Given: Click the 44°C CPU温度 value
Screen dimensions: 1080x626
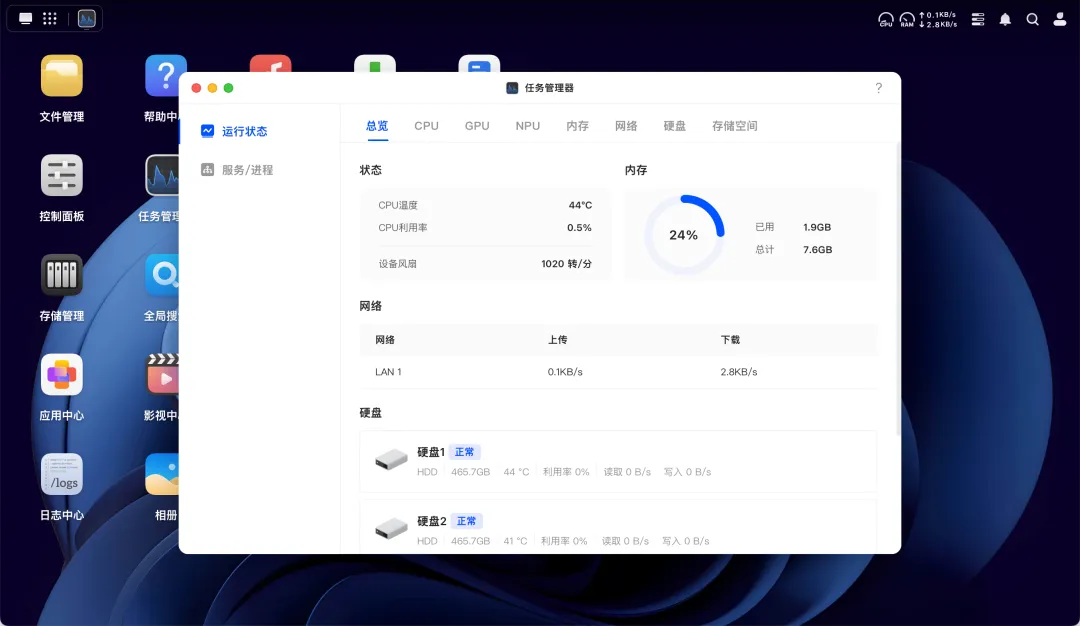Looking at the screenshot, I should [x=580, y=205].
